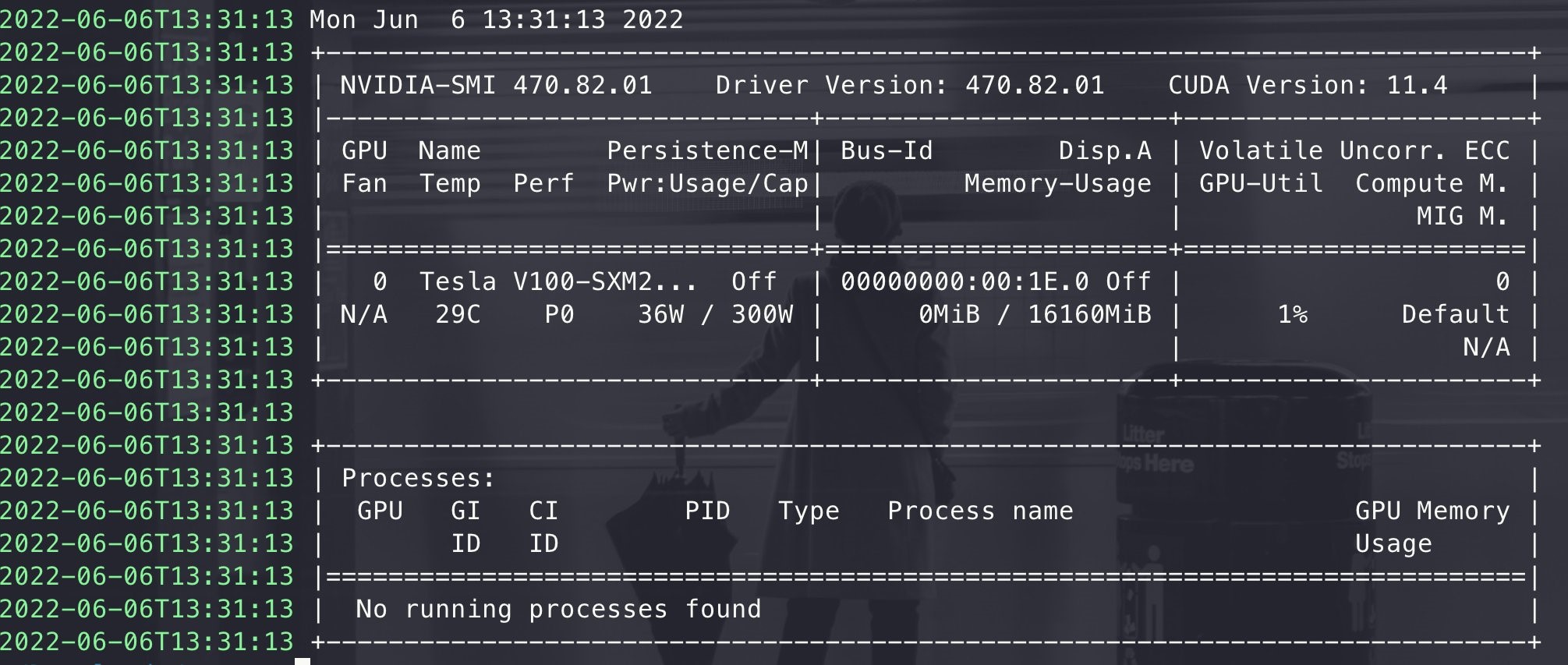Click the Memory-Usage column header
The image size is (1568, 665).
pos(1058,183)
